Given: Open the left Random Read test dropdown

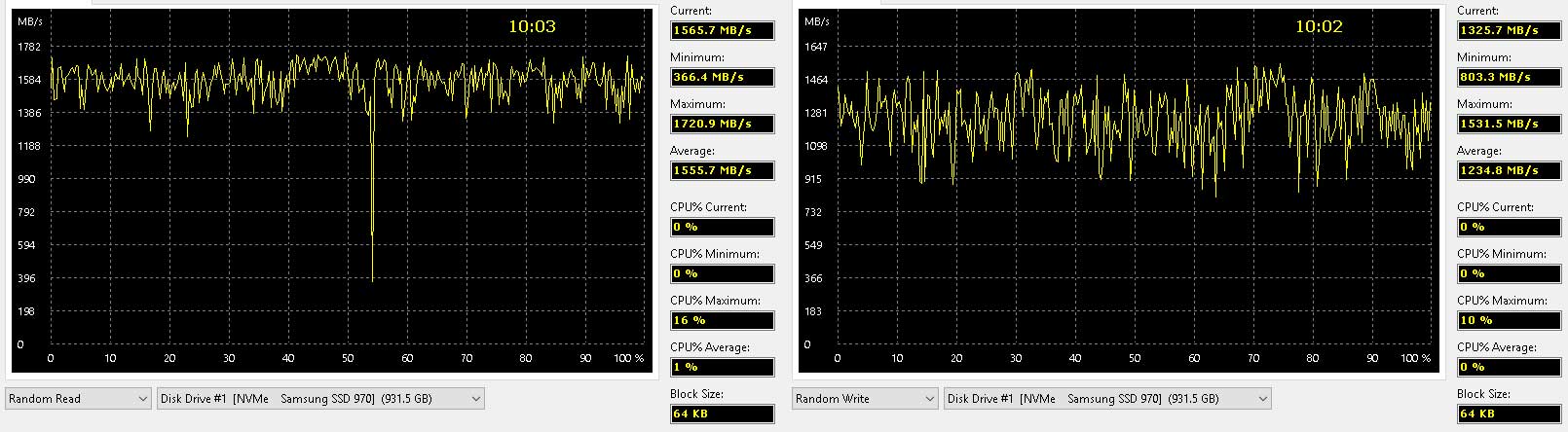Looking at the screenshot, I should pos(79,399).
